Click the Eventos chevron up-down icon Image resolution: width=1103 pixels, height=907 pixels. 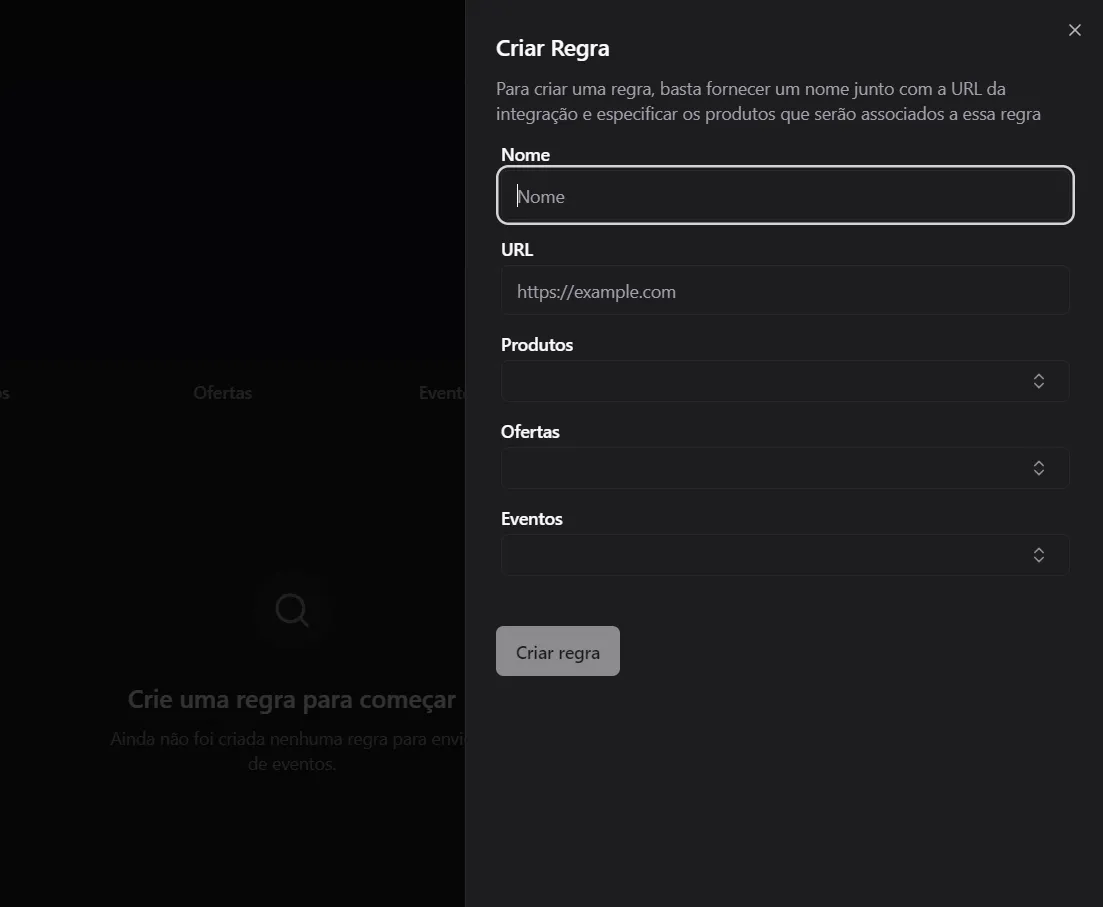tap(1038, 555)
